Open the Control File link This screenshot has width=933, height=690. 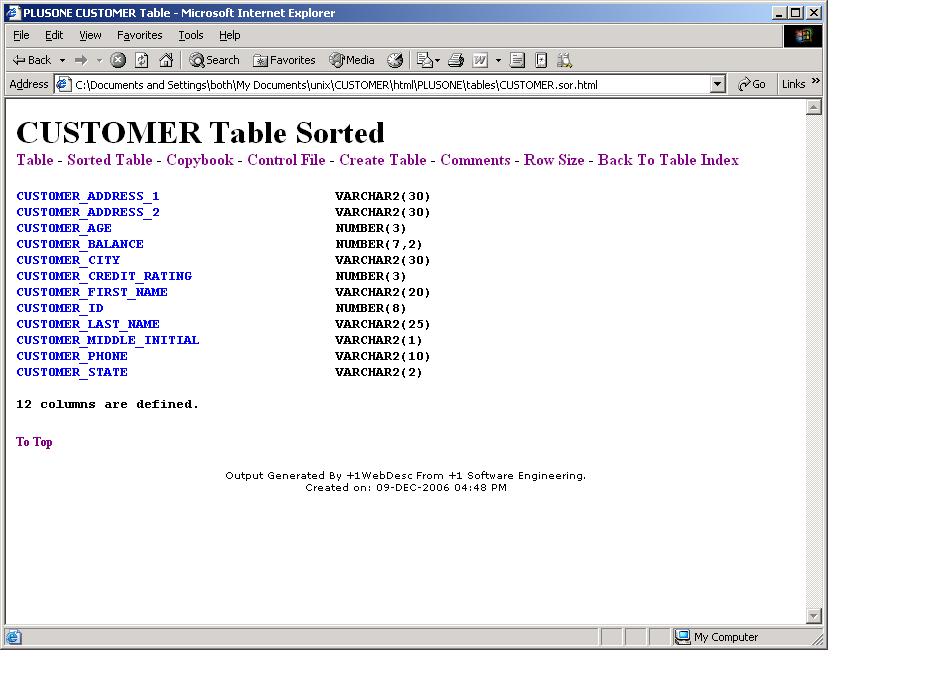(286, 160)
